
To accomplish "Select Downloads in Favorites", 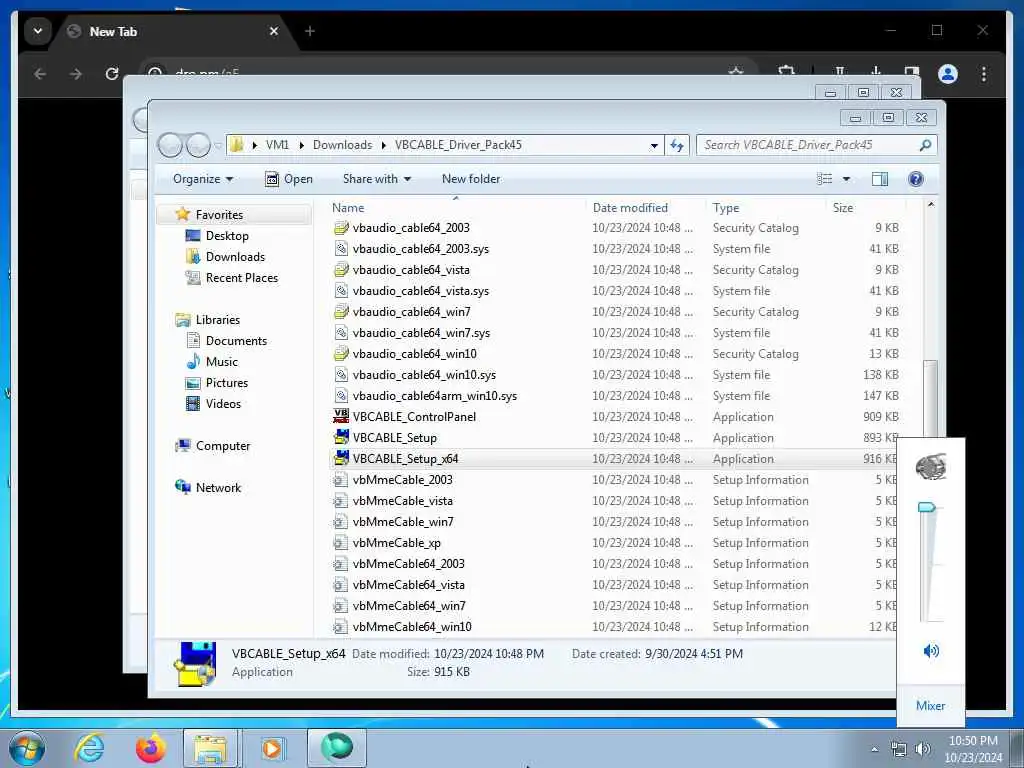I will pyautogui.click(x=235, y=257).
